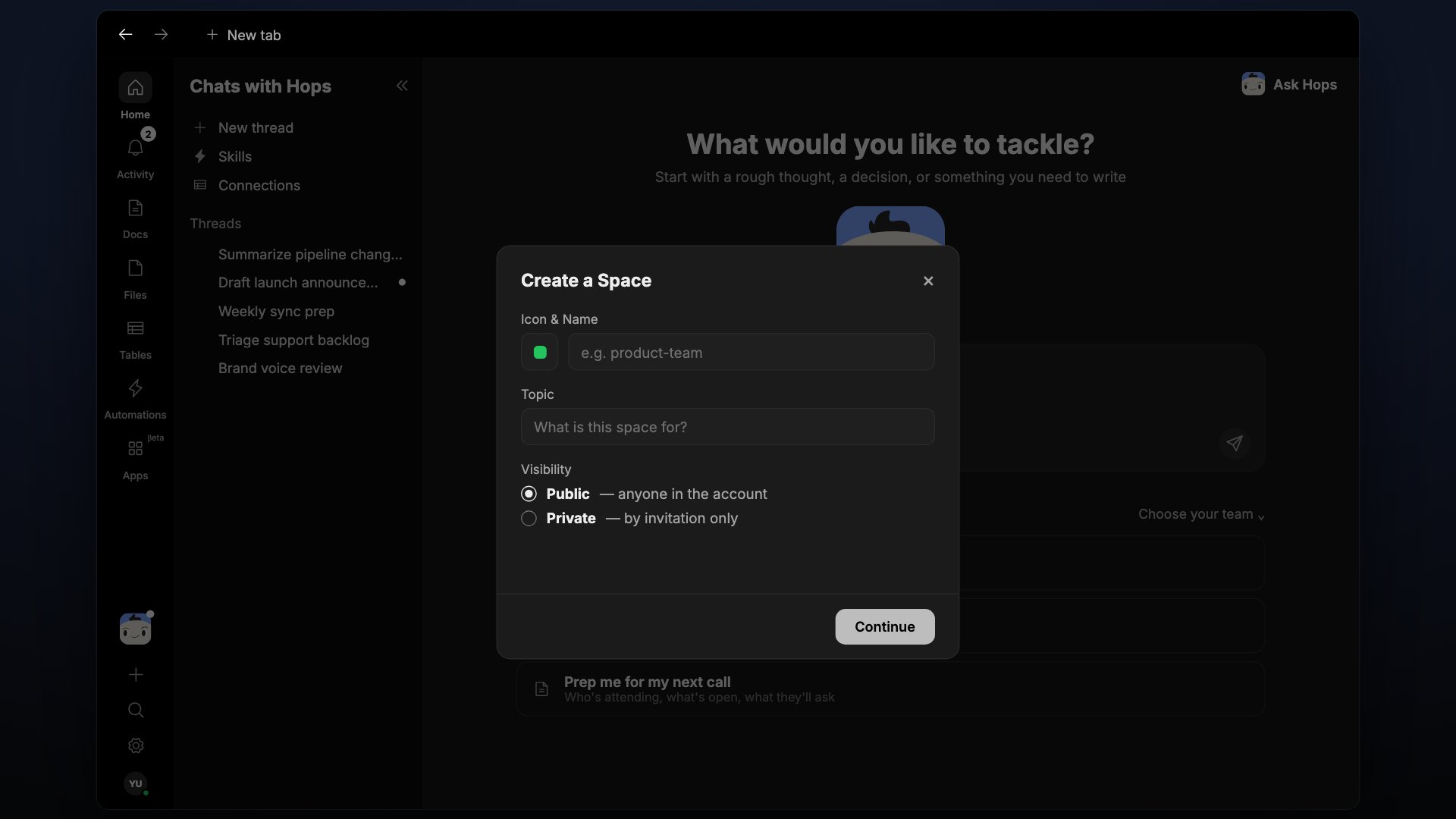Select Private visibility option
Image resolution: width=1456 pixels, height=819 pixels.
(529, 519)
